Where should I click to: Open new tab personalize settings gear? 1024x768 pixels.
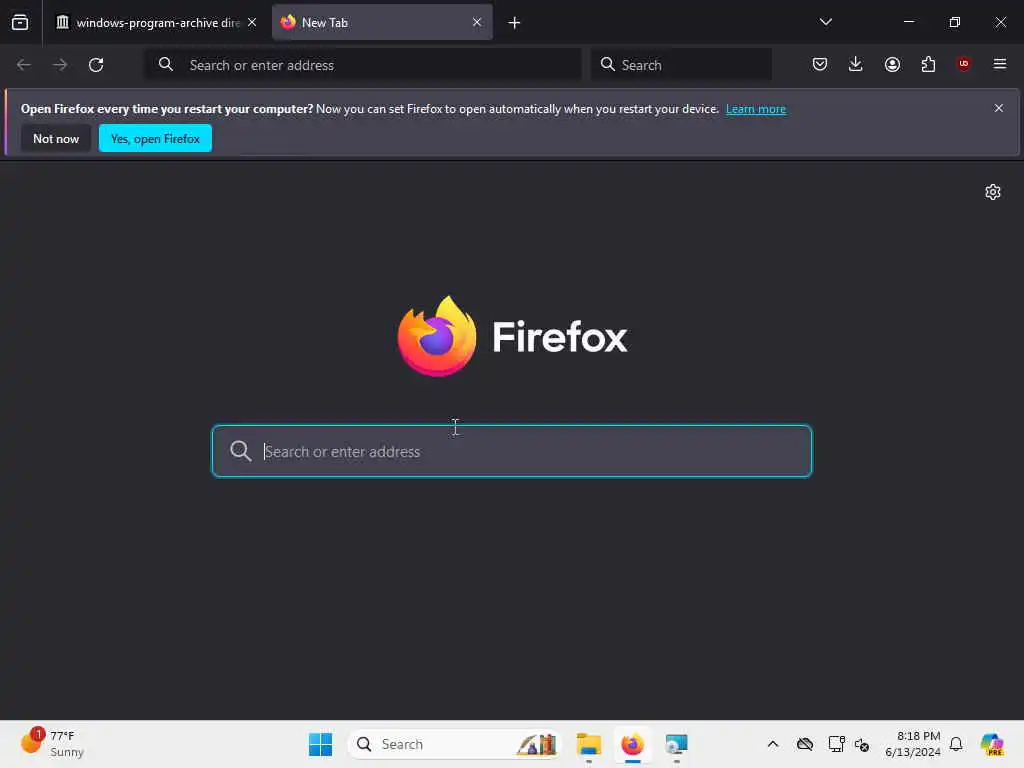(x=993, y=192)
